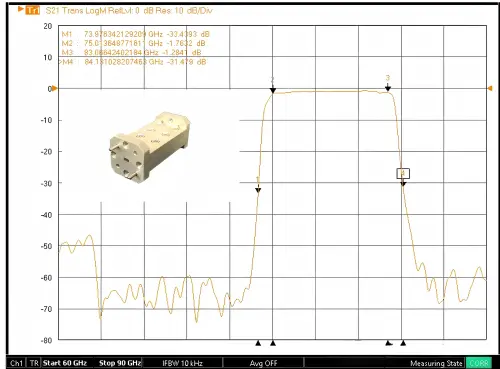Screen dimensions: 500x369
Task: Click marker 4's bottom-axis triangle
Action: (403, 343)
